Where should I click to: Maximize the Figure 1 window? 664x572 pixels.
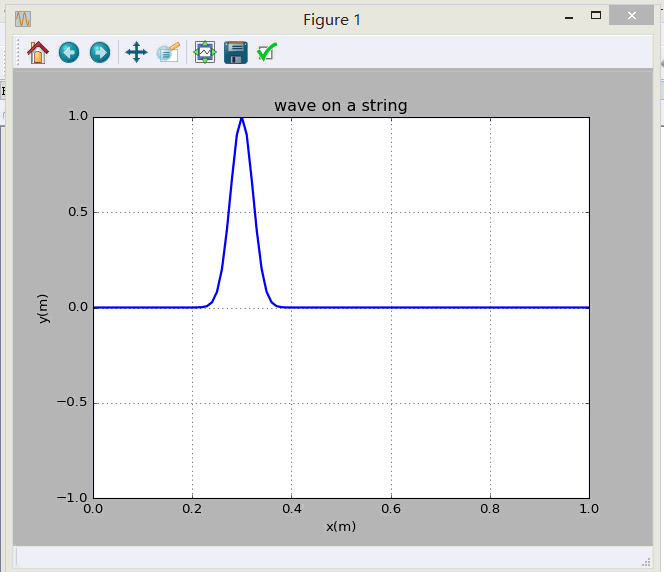(596, 16)
